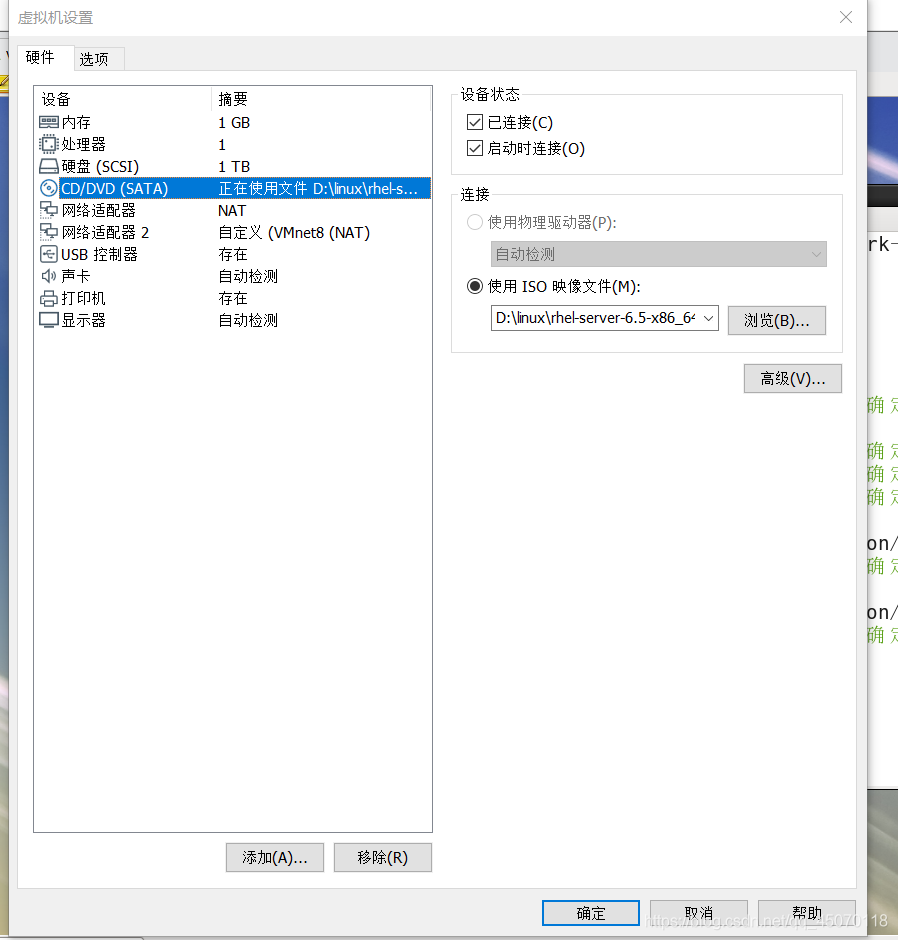The image size is (898, 940).
Task: Click the first 网络适配器 NAT network icon
Action: tap(49, 210)
